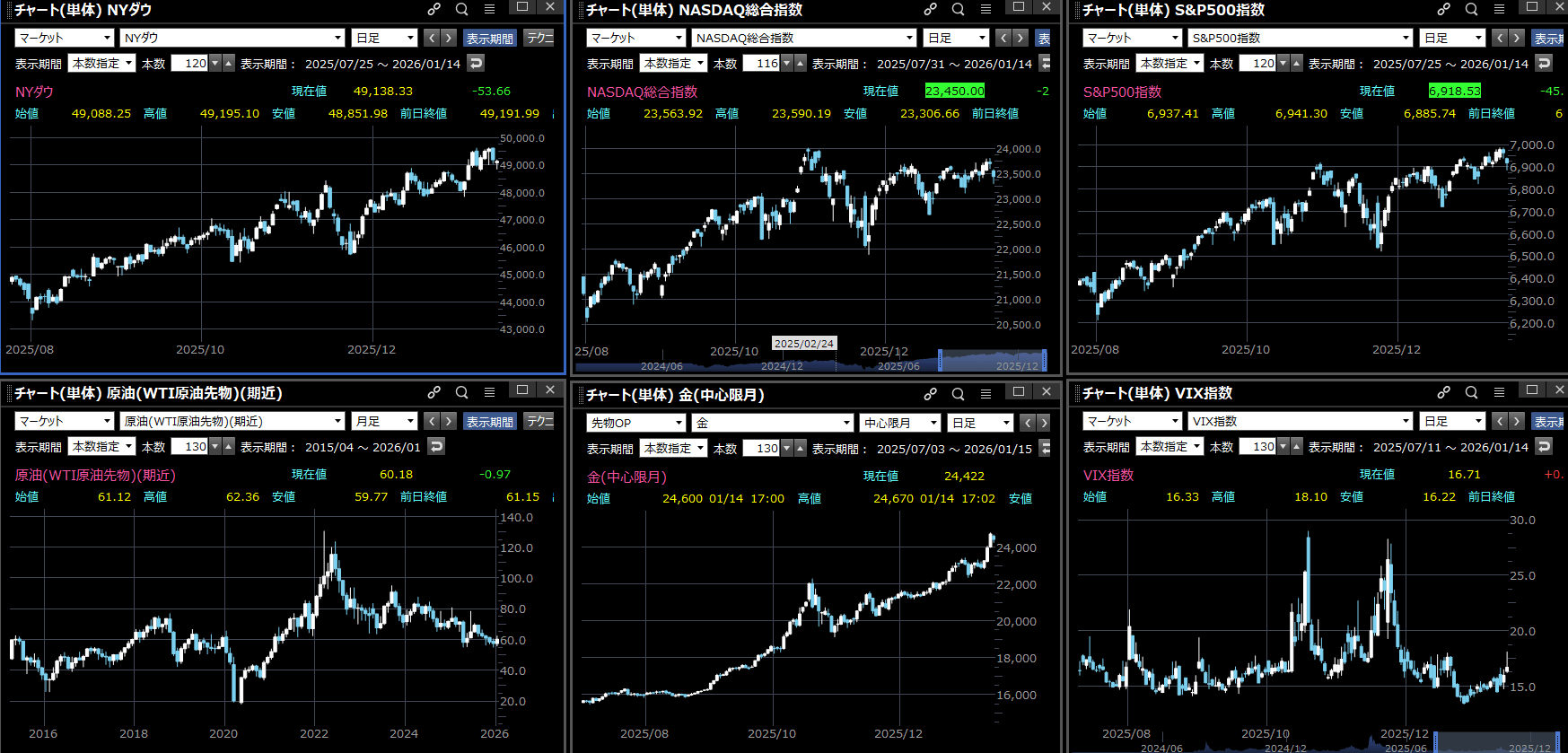The width and height of the screenshot is (1568, 753).
Task: Open search icon in VIX指数 chart header
Action: pos(1471,392)
